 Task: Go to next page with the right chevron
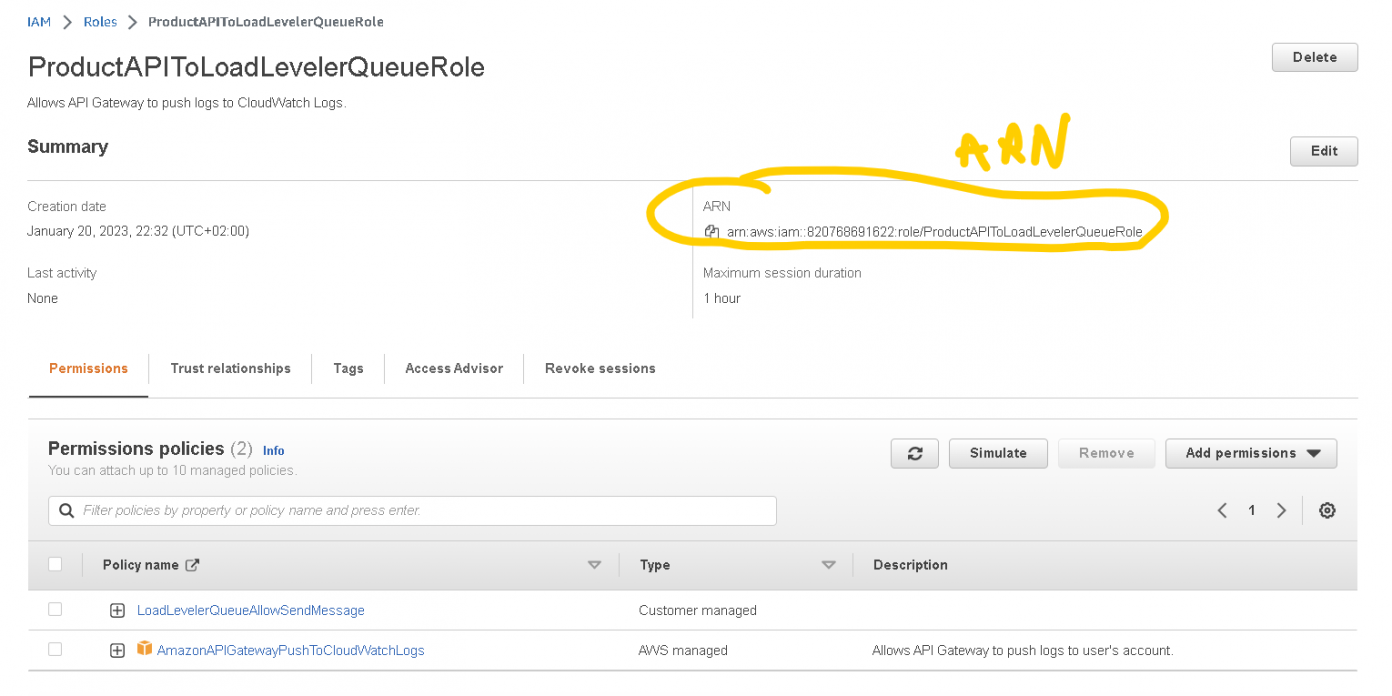point(1281,510)
